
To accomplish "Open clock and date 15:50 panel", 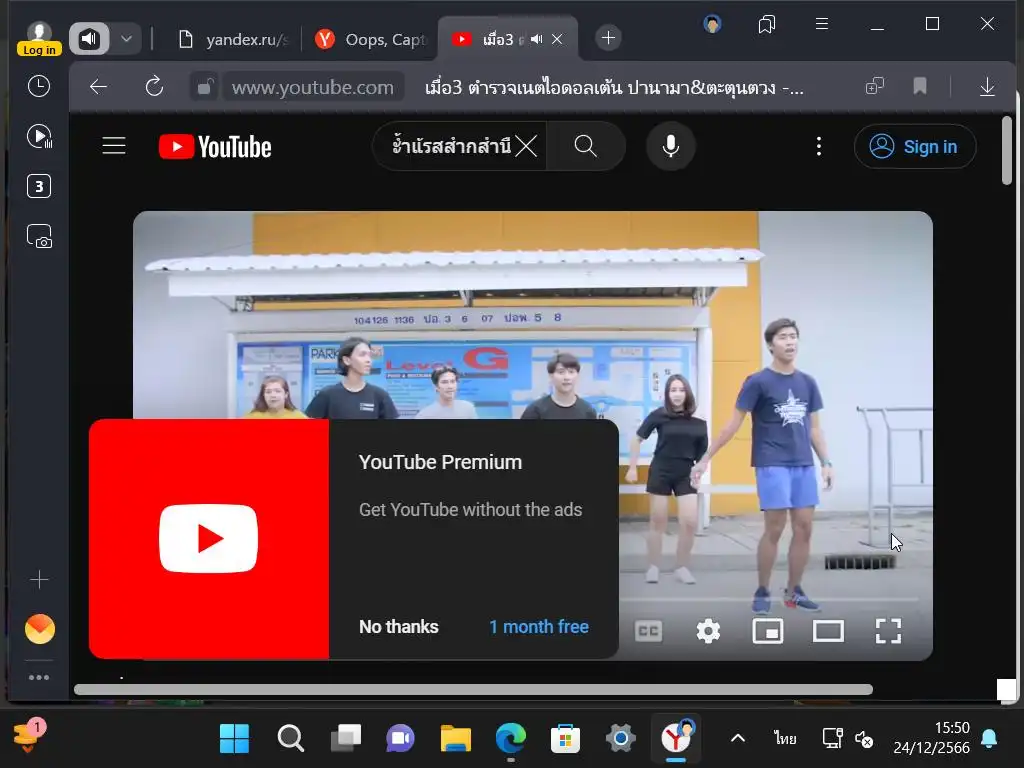I will (931, 738).
